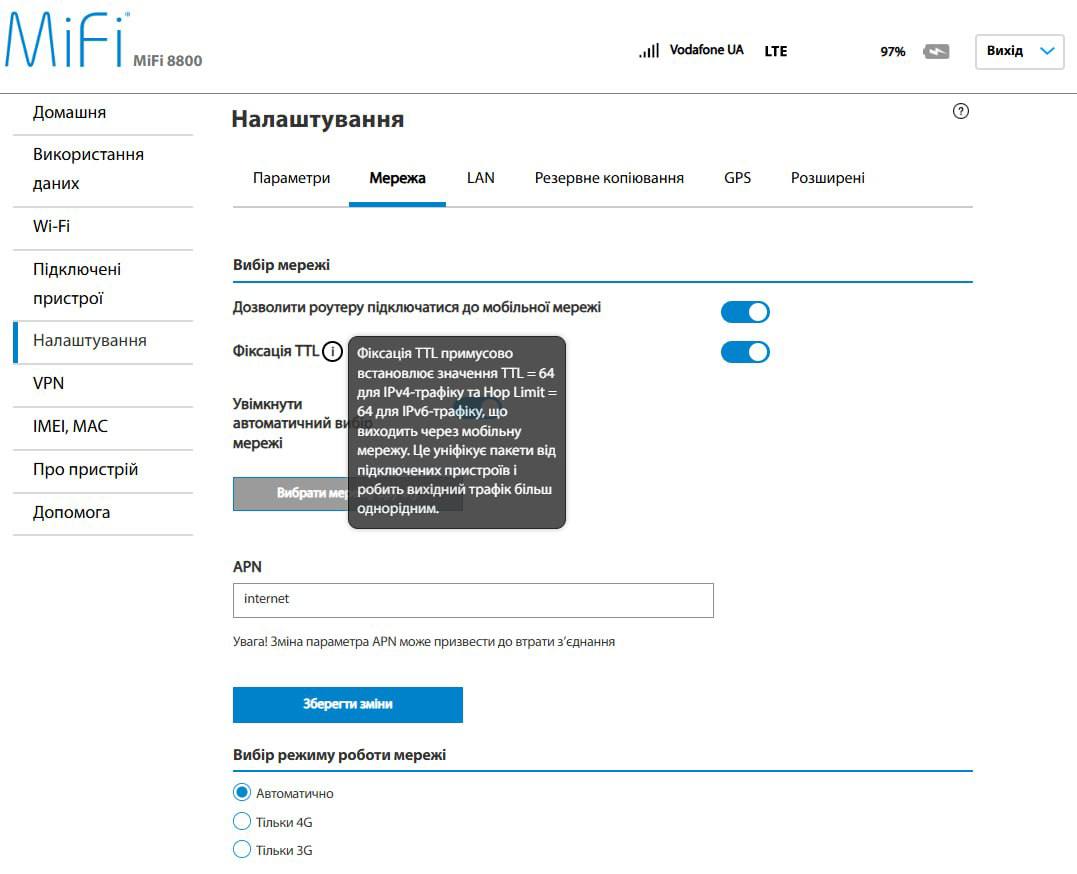This screenshot has width=1077, height=874.
Task: Click the Налаштування page heading
Action: click(317, 120)
